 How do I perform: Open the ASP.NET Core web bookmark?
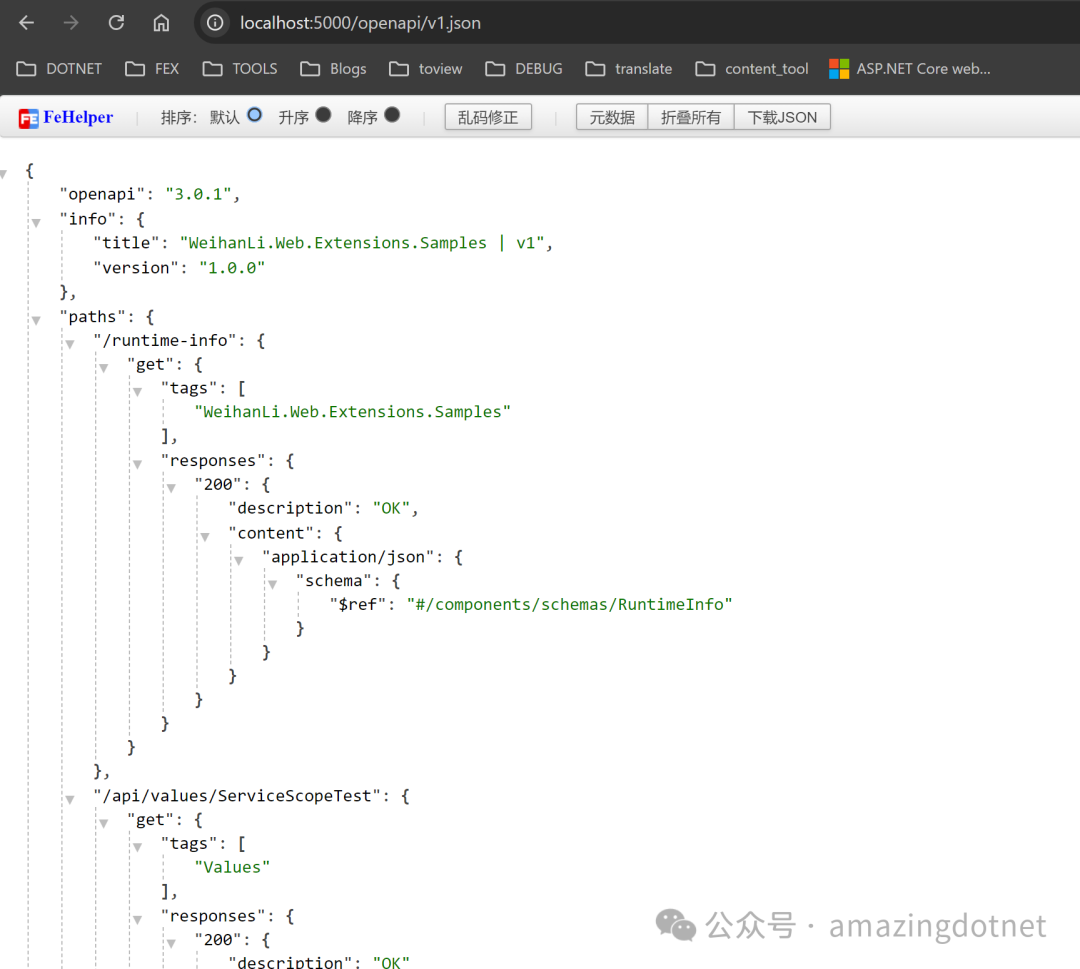pos(910,69)
